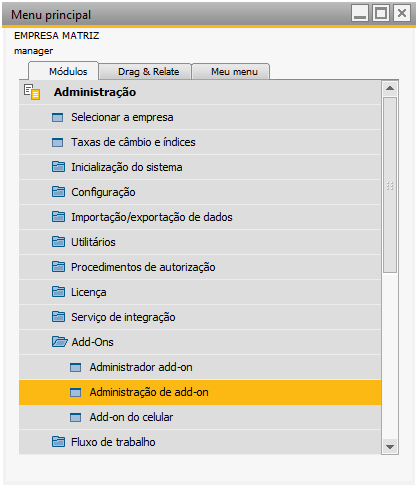The height and width of the screenshot is (487, 418).
Task: Click the folder icon next to Utilitários
Action: pos(58,242)
